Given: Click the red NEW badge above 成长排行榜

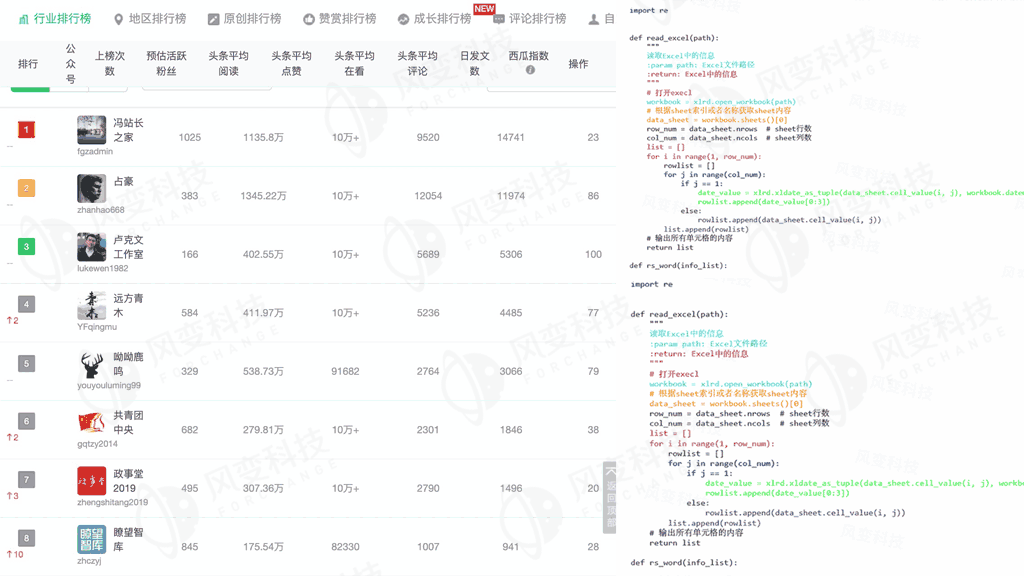Looking at the screenshot, I should (x=483, y=7).
